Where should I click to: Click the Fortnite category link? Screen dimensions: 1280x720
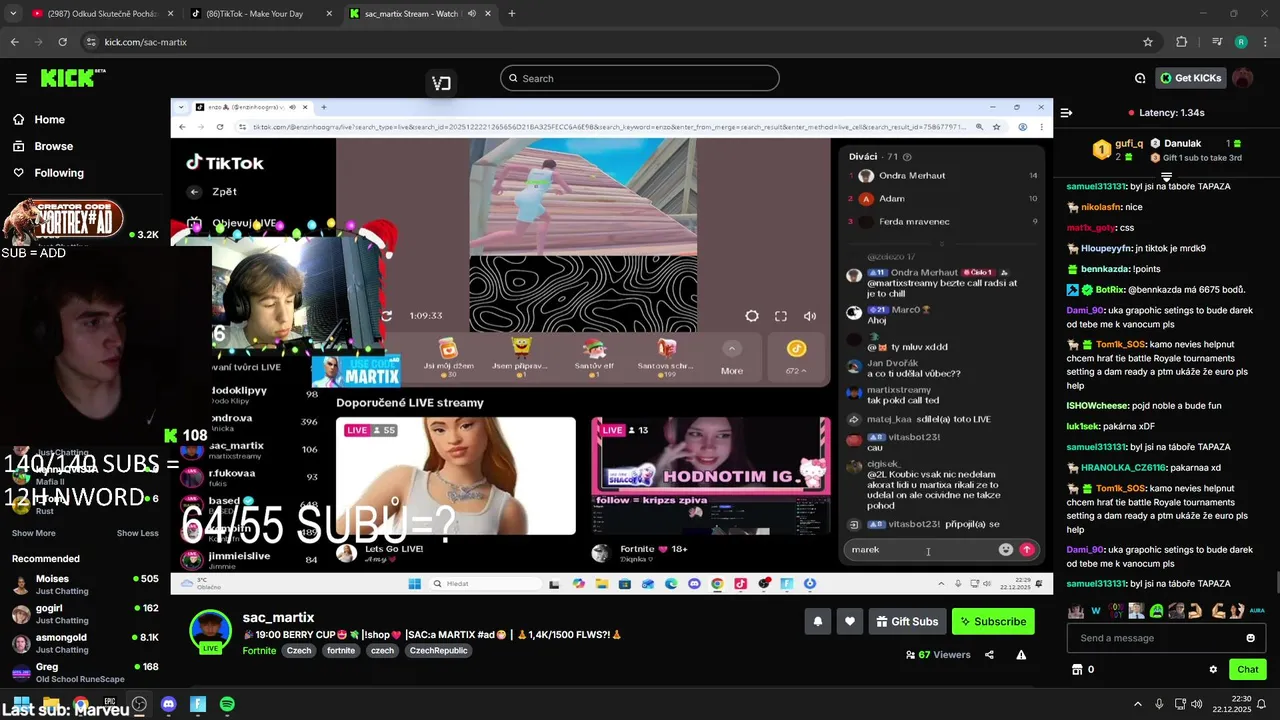(x=259, y=650)
